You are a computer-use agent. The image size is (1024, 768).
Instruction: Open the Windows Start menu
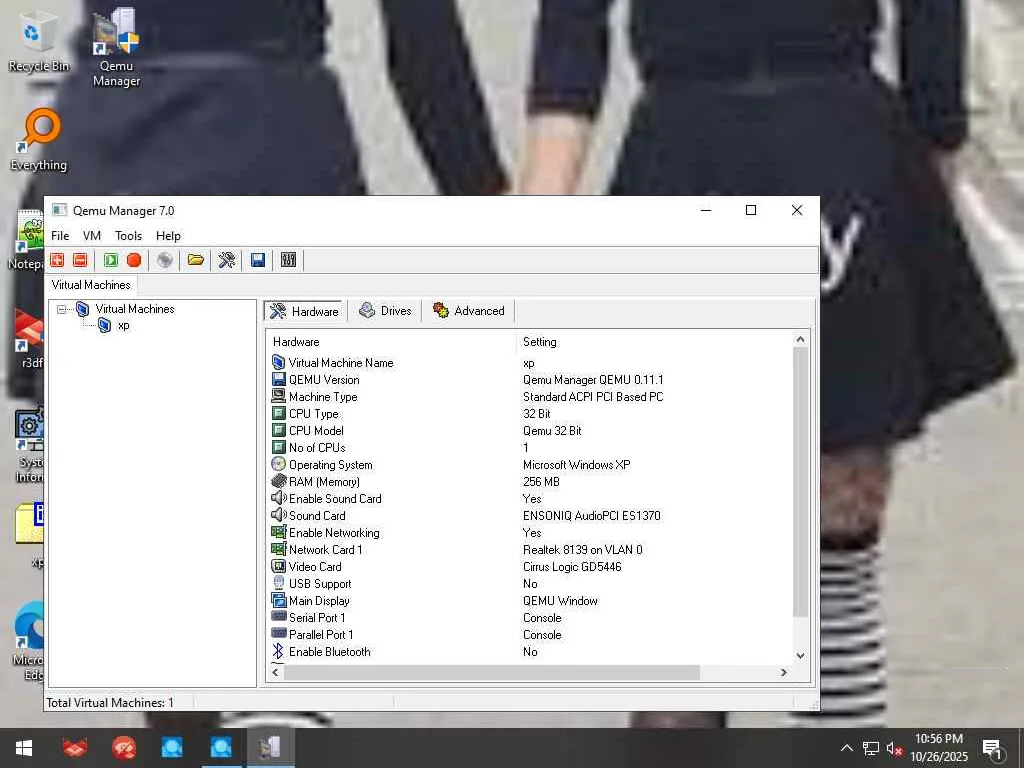(x=24, y=748)
